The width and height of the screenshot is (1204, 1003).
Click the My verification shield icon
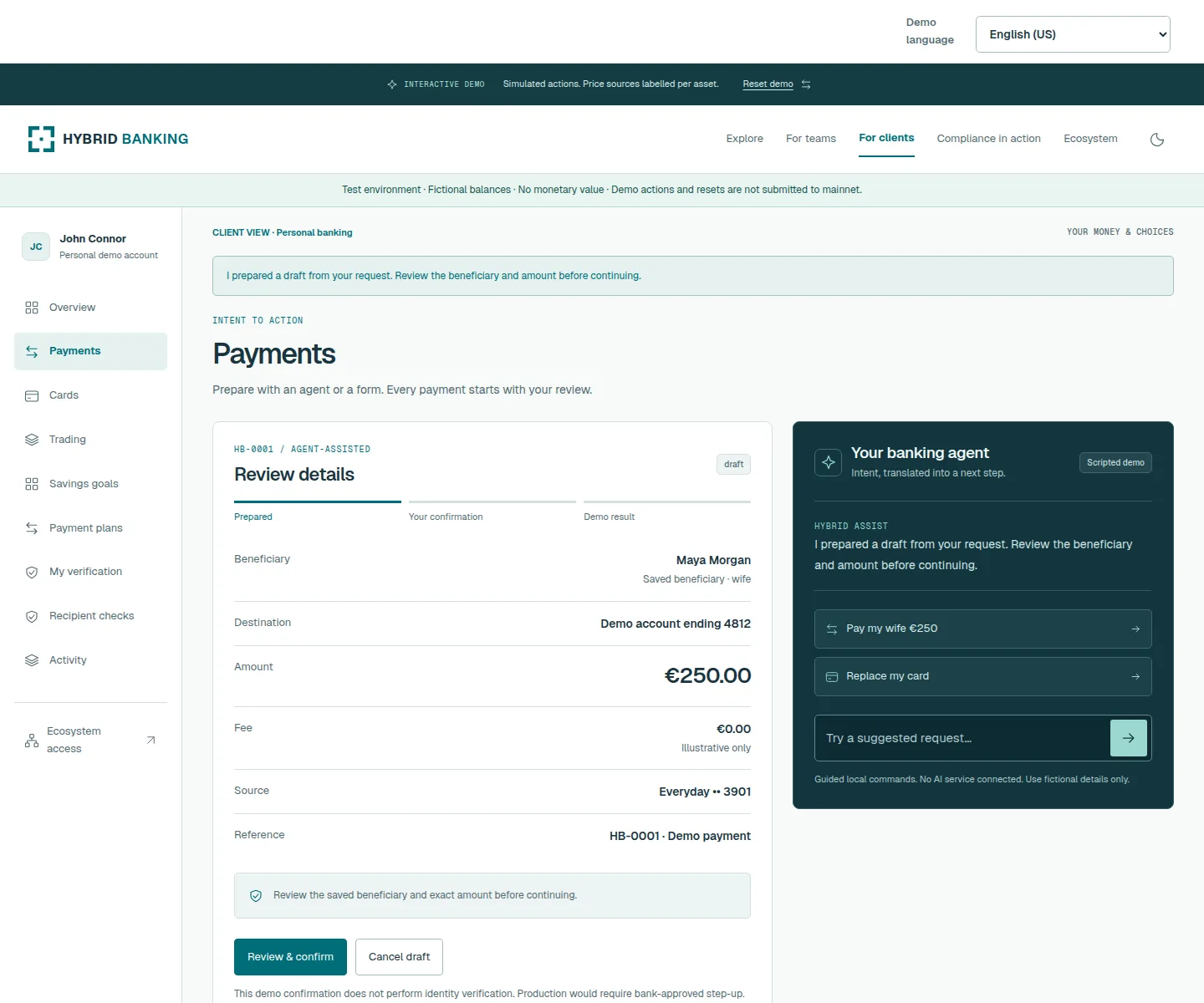coord(32,573)
